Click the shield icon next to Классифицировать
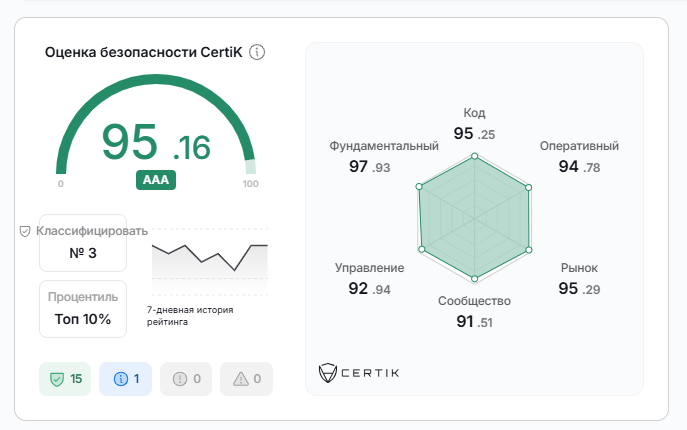 pyautogui.click(x=25, y=231)
